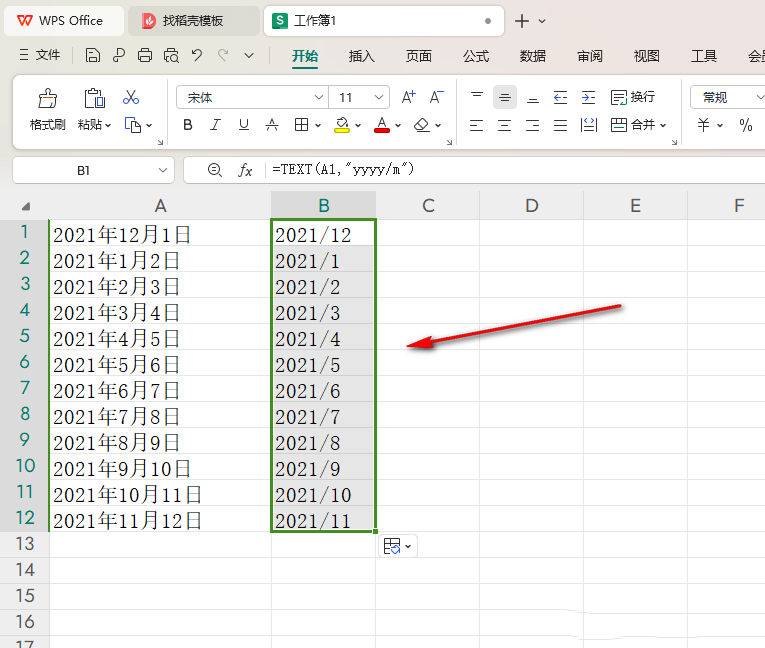Expand quick access toolbar customize arrow
The height and width of the screenshot is (648, 765).
point(249,56)
